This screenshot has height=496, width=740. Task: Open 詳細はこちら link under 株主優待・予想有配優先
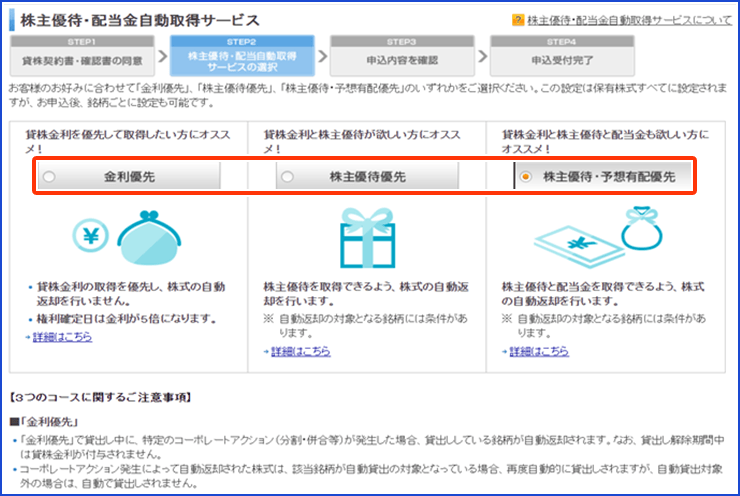click(538, 351)
